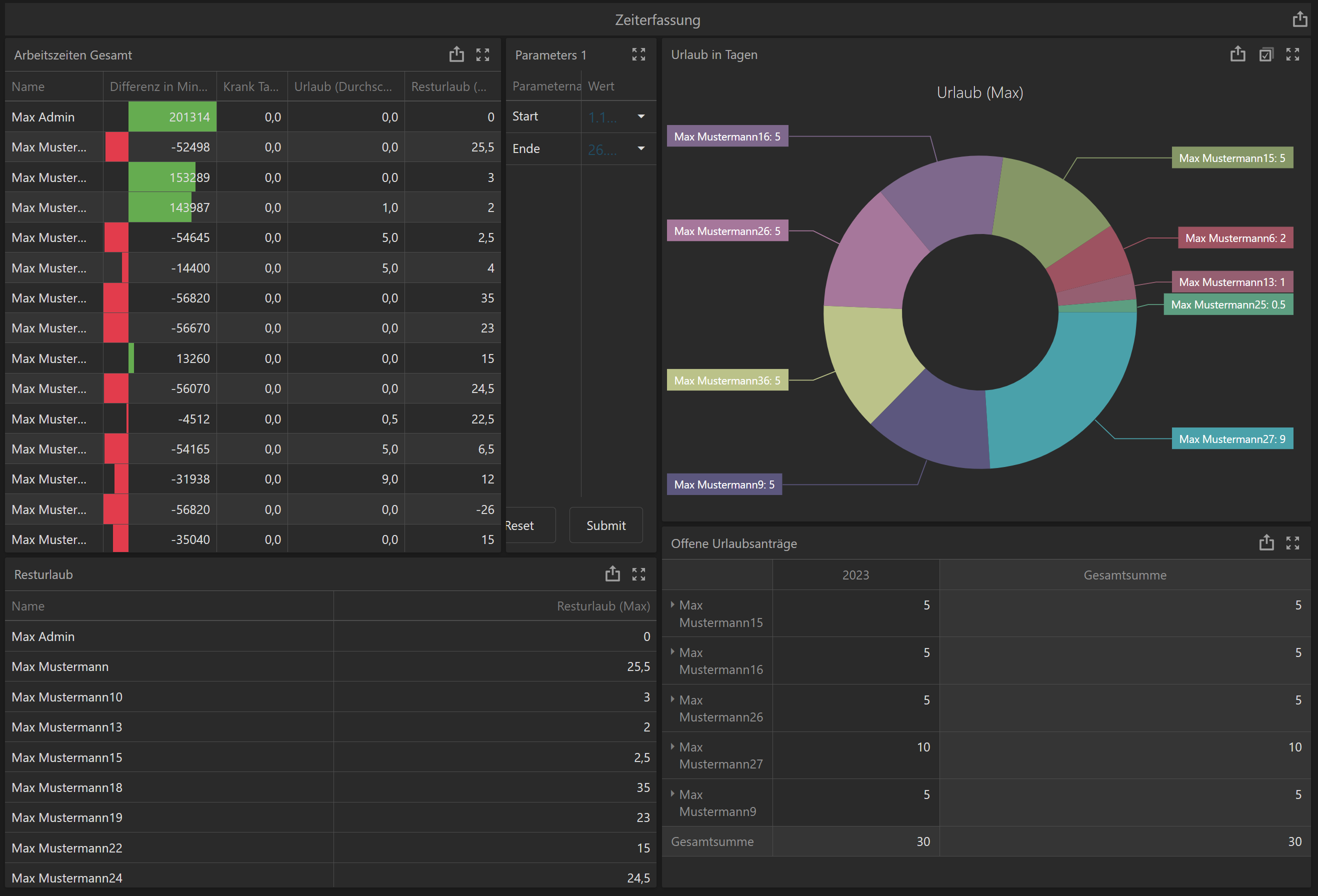
Task: Click the -31938 Differenz cell
Action: tap(160, 479)
